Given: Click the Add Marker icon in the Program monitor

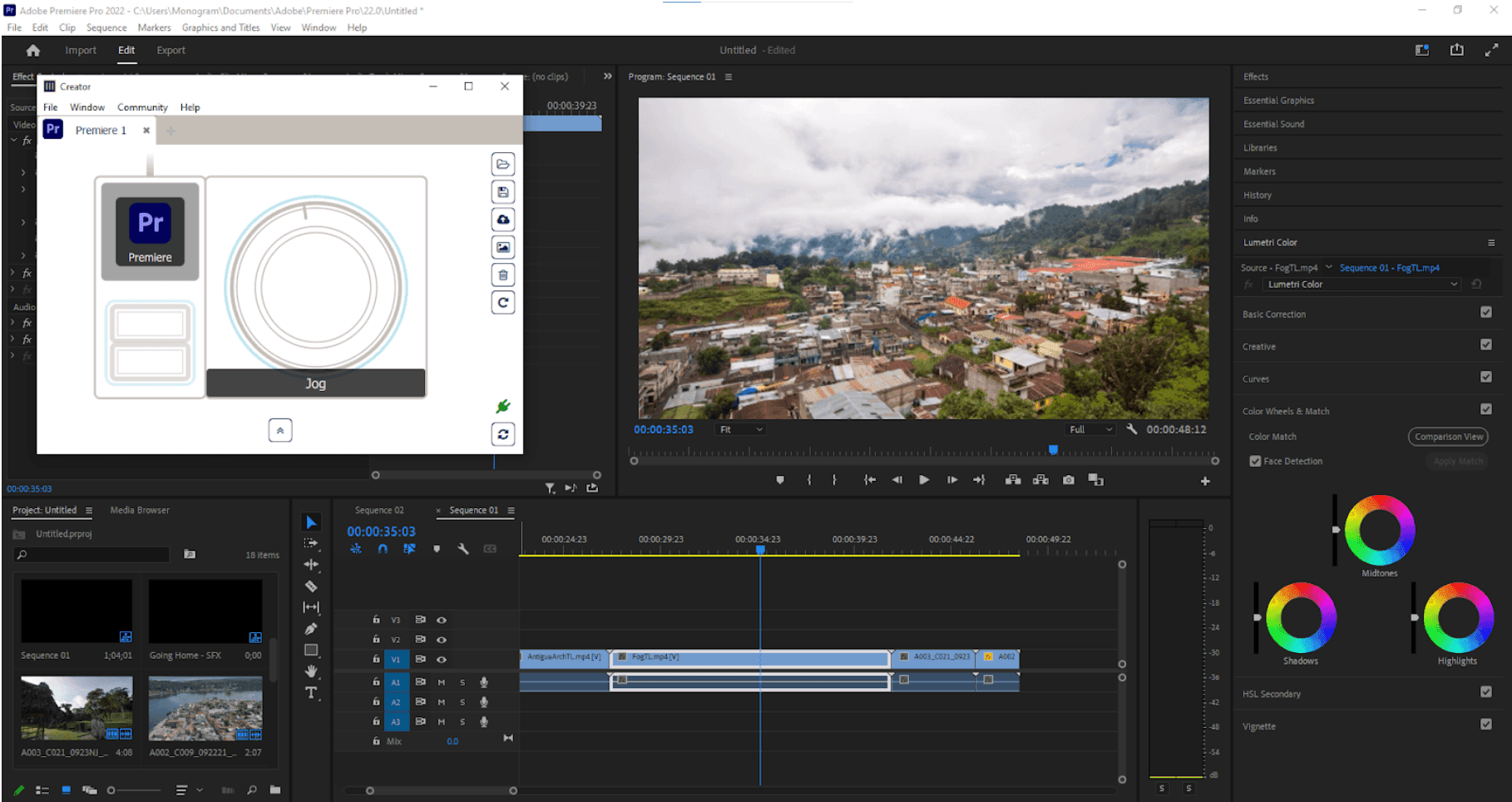Looking at the screenshot, I should [x=780, y=480].
